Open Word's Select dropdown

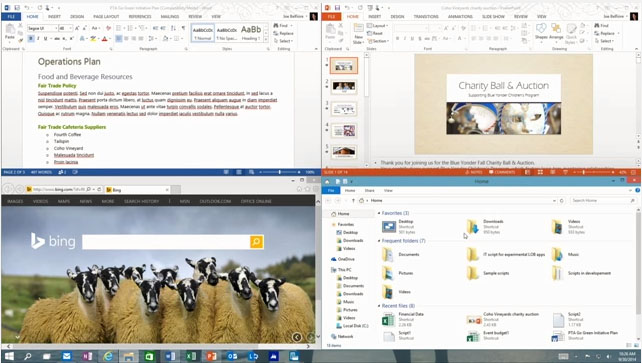click(x=283, y=41)
